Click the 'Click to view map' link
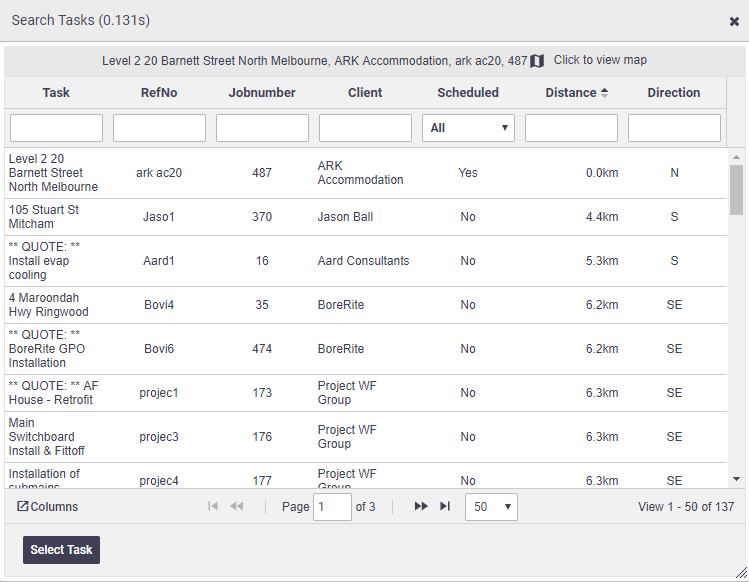 (600, 60)
